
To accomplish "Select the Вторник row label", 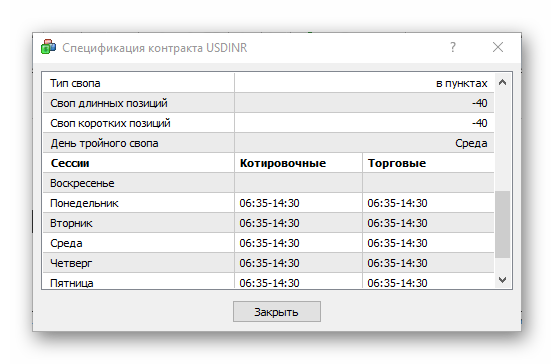I will (71, 223).
